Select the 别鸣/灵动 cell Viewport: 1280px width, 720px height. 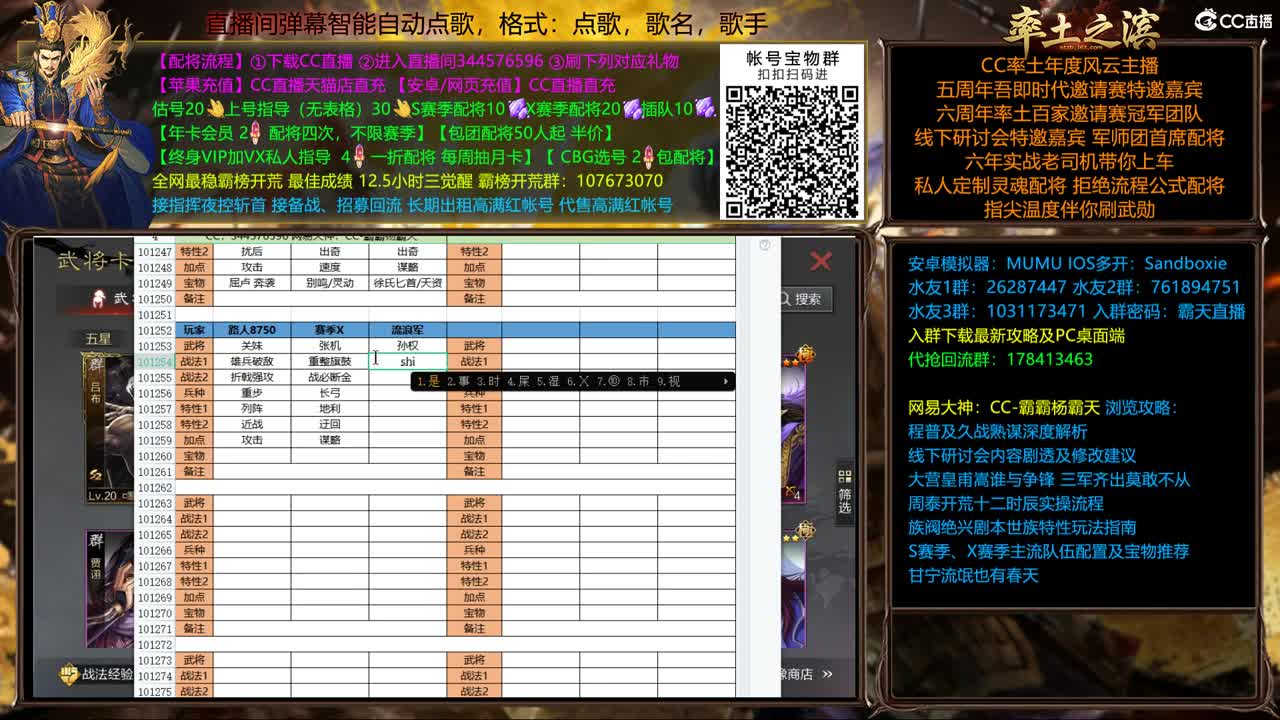click(x=330, y=283)
